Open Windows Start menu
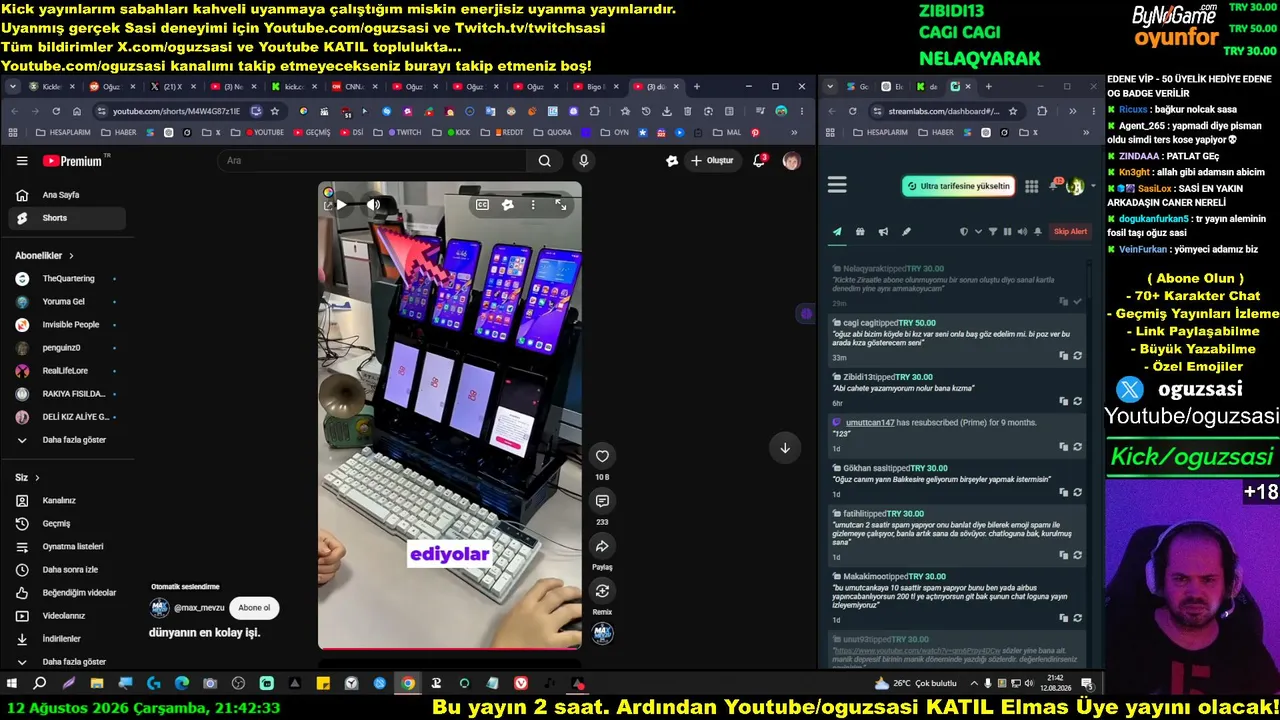1280x720 pixels. pos(12,684)
